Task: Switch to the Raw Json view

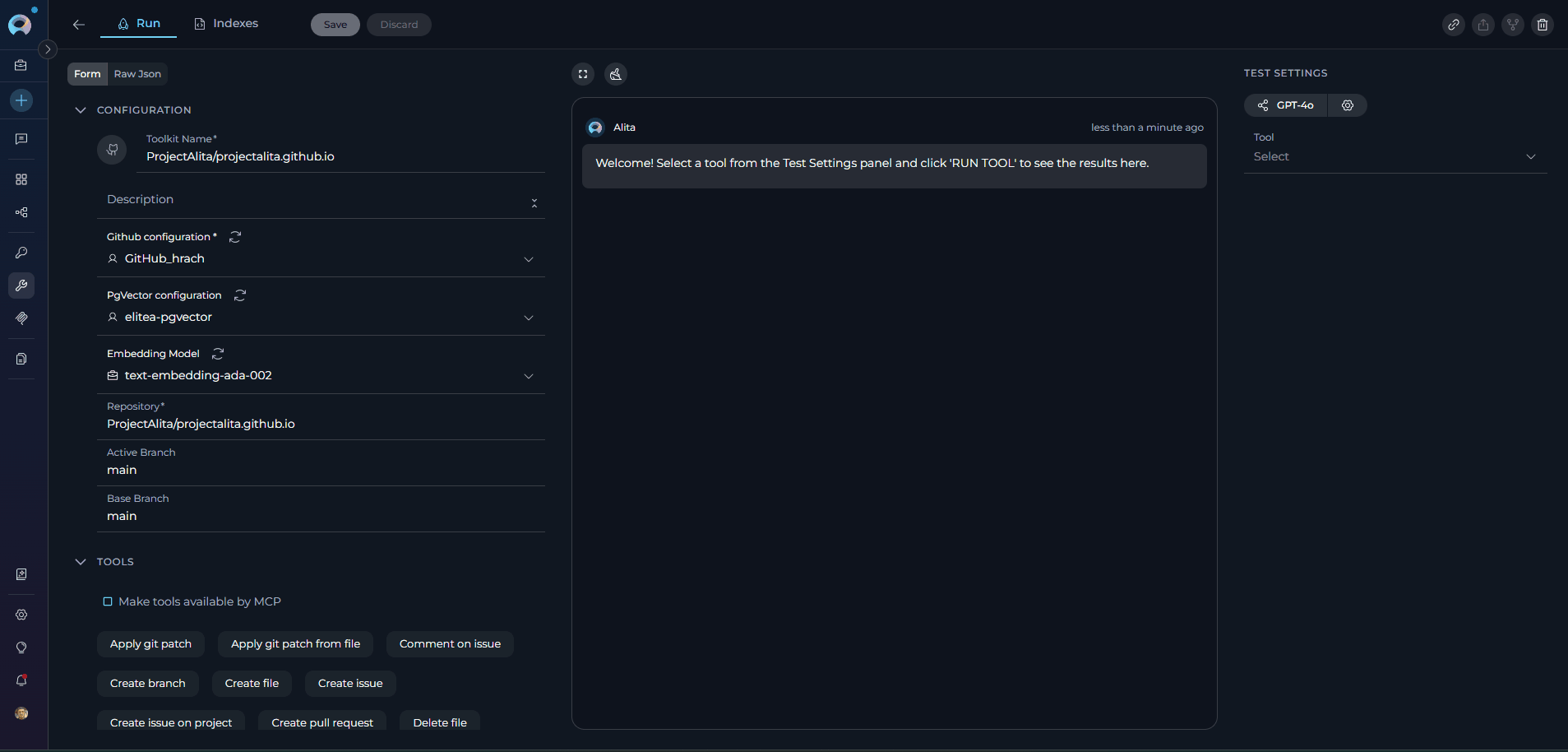Action: (x=136, y=74)
